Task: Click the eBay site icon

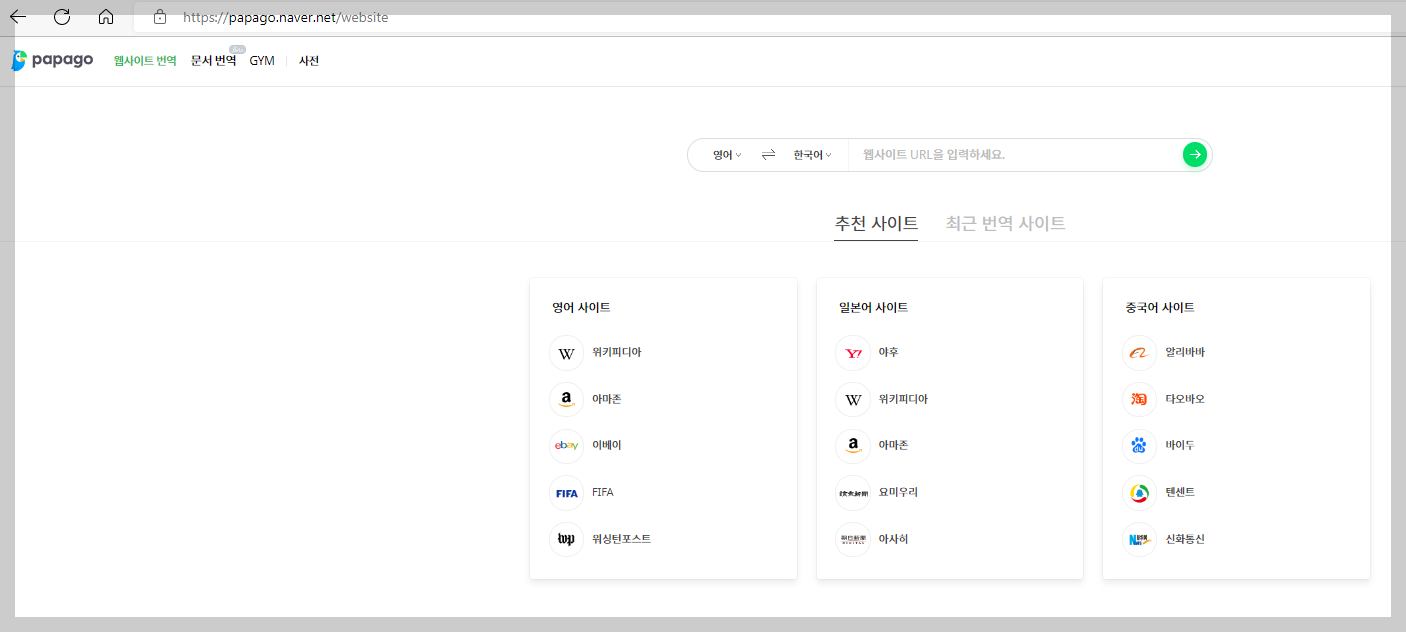Action: click(x=566, y=445)
